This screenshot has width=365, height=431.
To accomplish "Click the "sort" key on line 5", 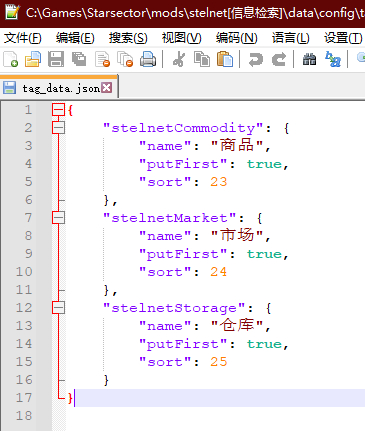I will click(165, 182).
